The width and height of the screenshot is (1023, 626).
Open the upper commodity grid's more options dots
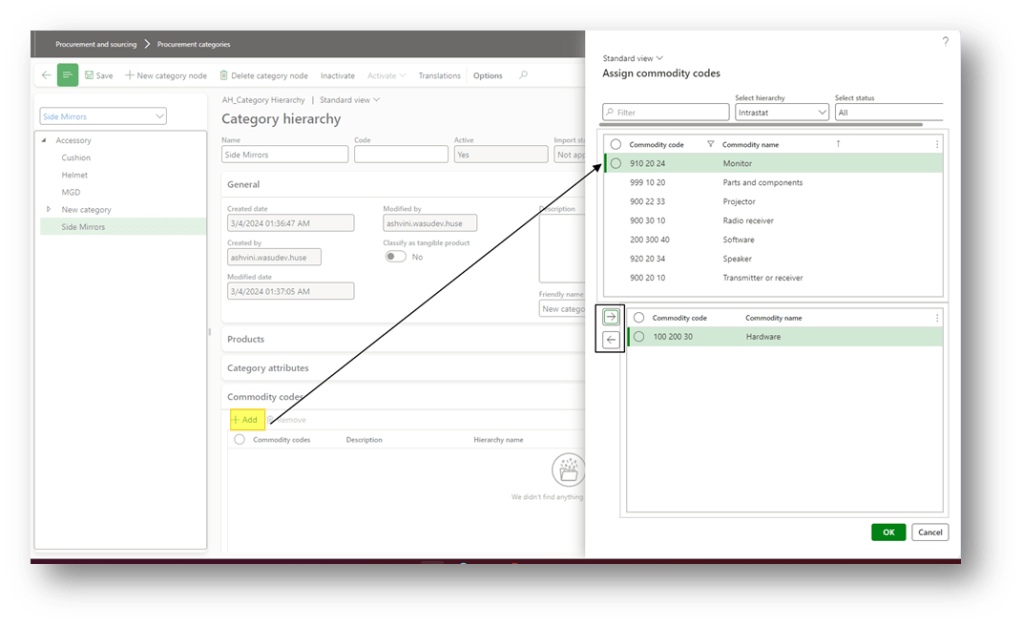click(x=936, y=144)
